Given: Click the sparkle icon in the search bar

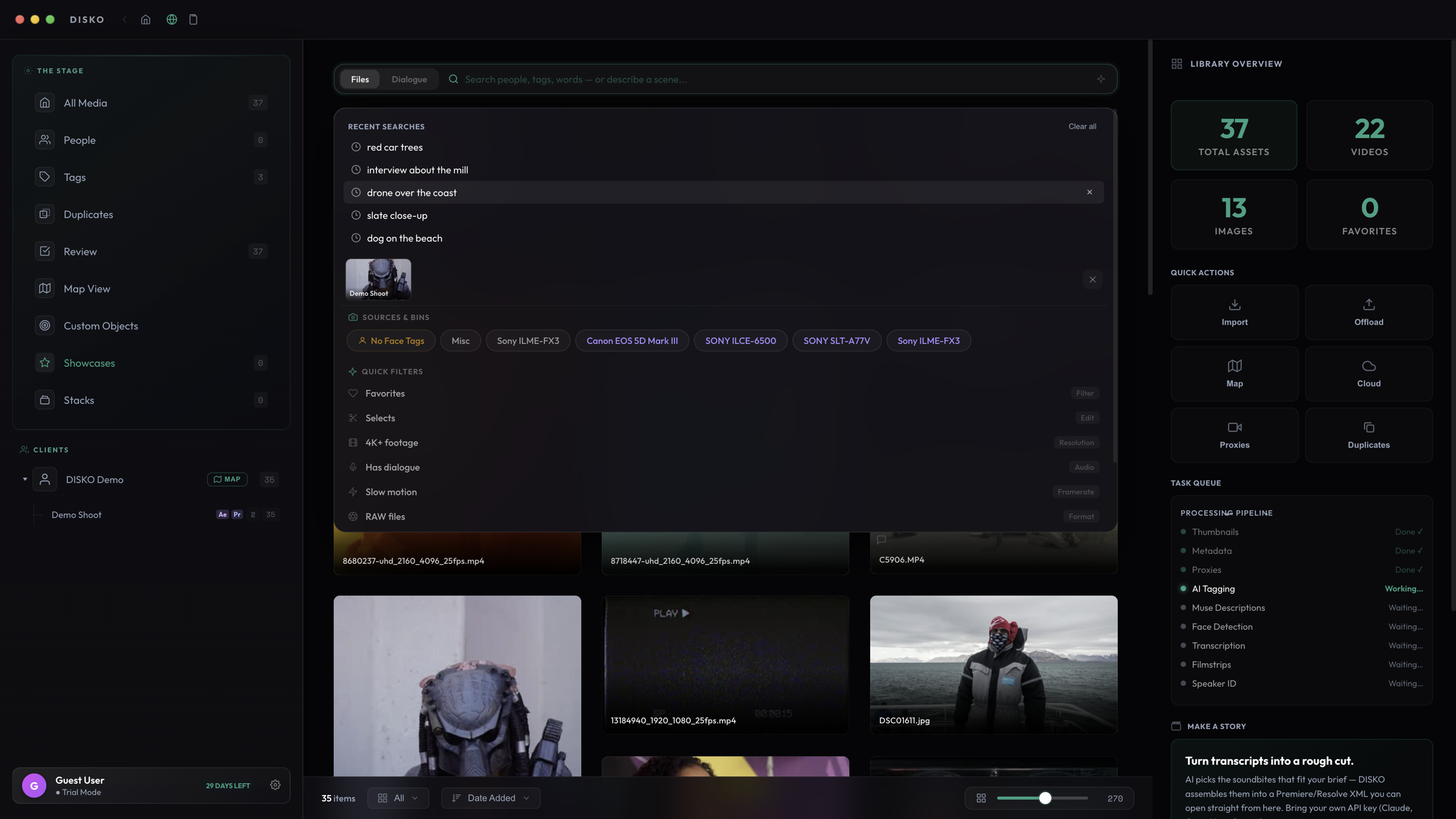Looking at the screenshot, I should (1101, 79).
